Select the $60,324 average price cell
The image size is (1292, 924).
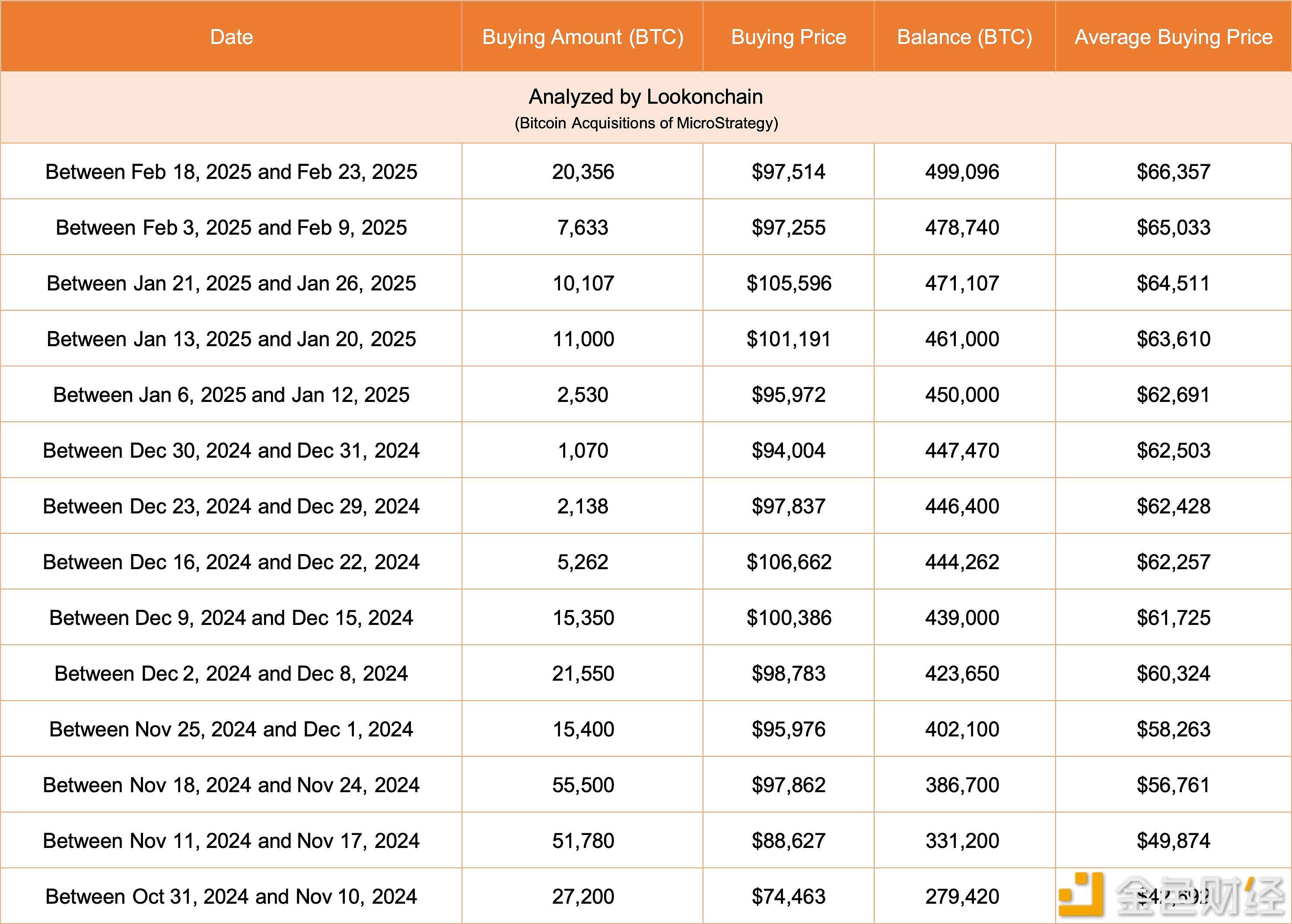(x=1173, y=673)
